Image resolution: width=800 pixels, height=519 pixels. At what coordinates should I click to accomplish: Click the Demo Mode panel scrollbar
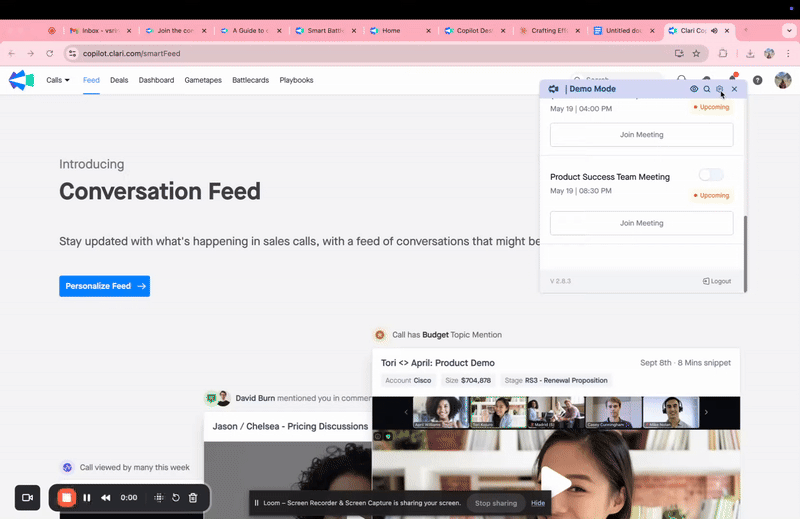click(745, 254)
